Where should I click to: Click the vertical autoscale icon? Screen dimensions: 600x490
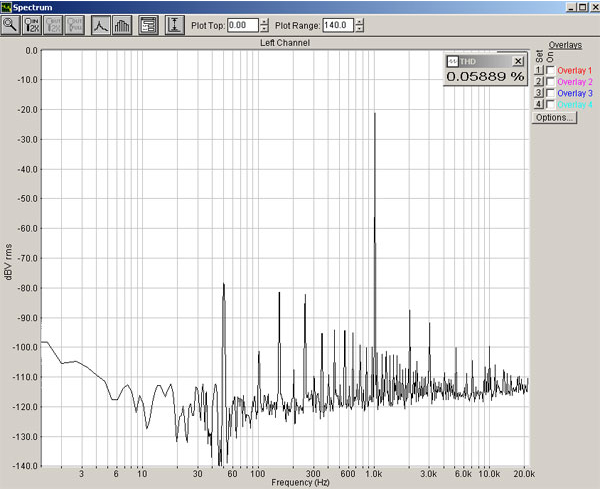[x=175, y=24]
